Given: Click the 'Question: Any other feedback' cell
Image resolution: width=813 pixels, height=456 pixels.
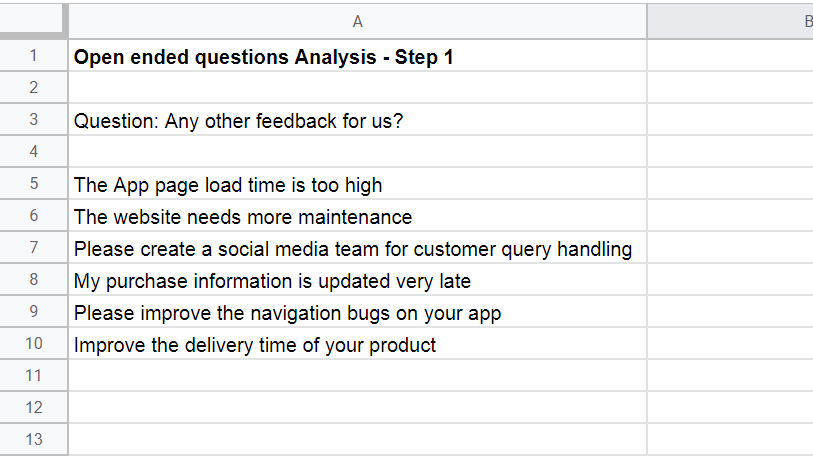Looking at the screenshot, I should pos(357,119).
